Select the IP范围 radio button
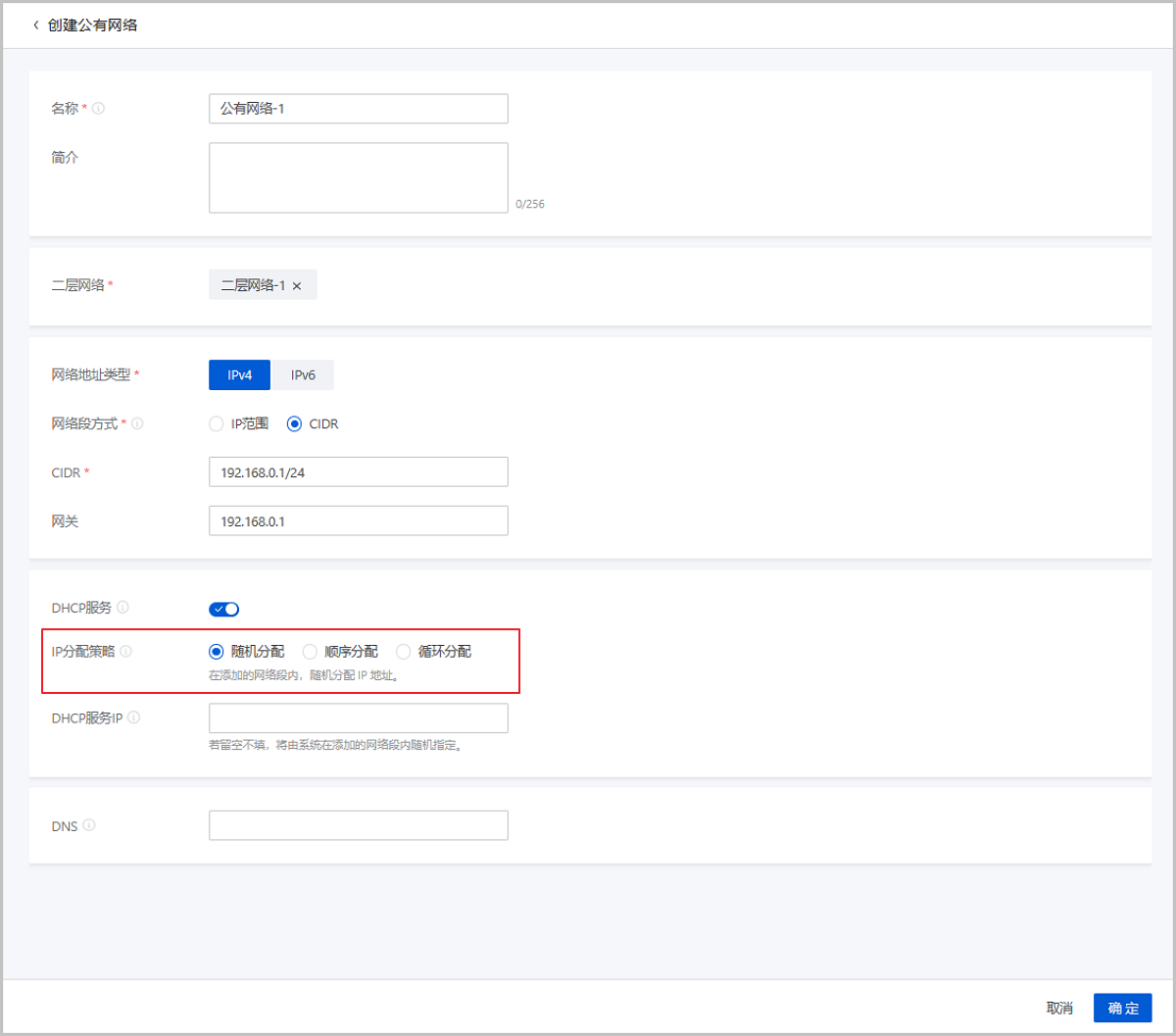Viewport: 1176px width, 1036px height. pos(216,424)
